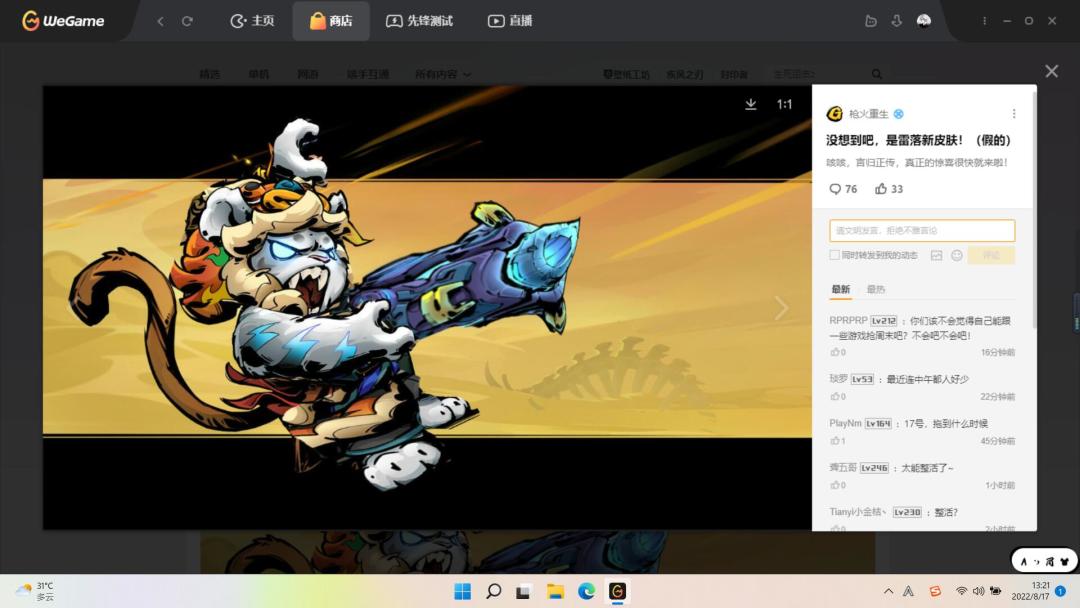Click the WeGame logo
Screen dimensions: 1080x608
pyautogui.click(x=63, y=21)
